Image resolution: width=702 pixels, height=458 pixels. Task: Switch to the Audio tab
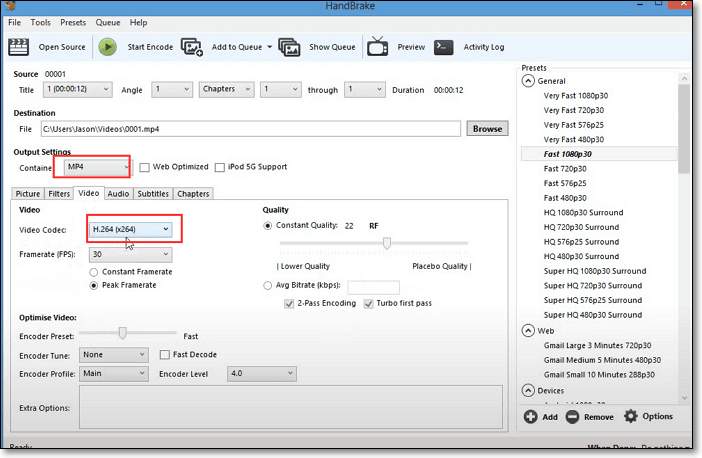[118, 194]
